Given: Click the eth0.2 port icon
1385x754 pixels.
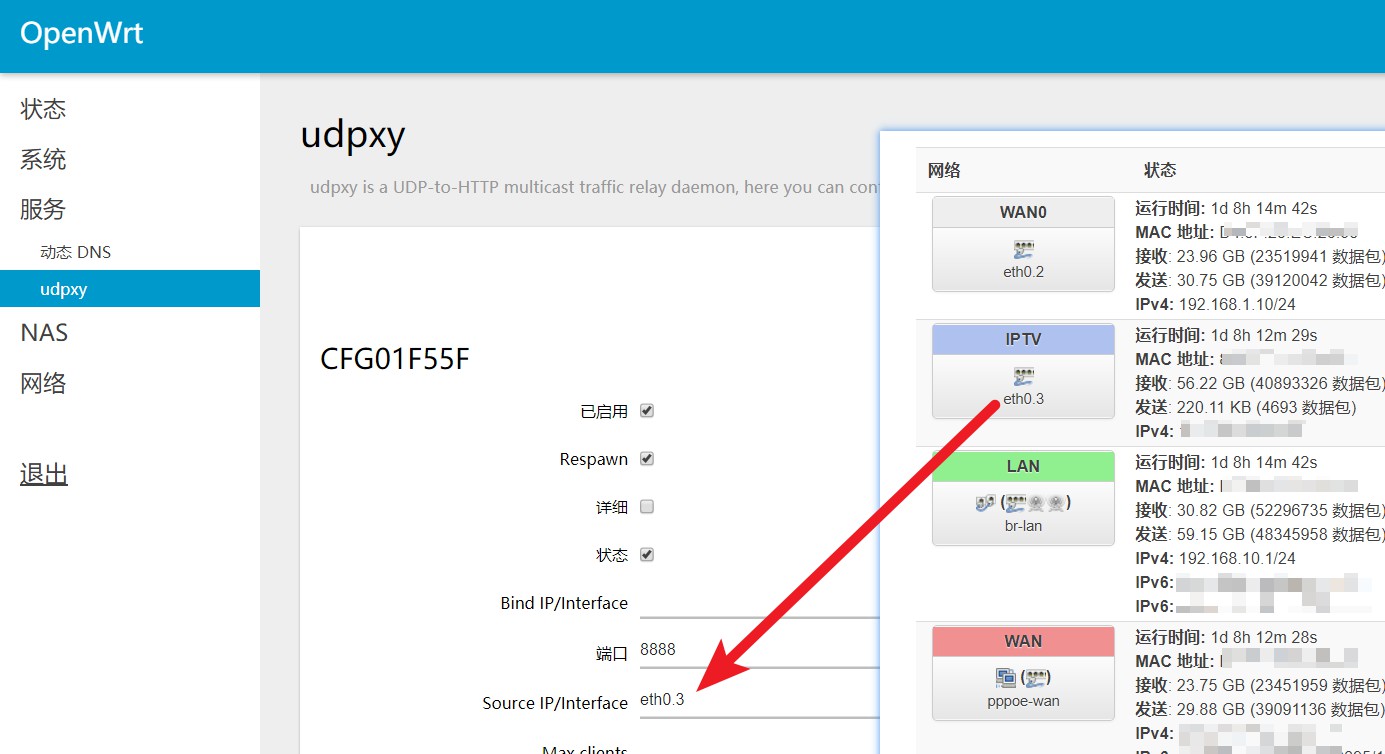Looking at the screenshot, I should [1023, 249].
